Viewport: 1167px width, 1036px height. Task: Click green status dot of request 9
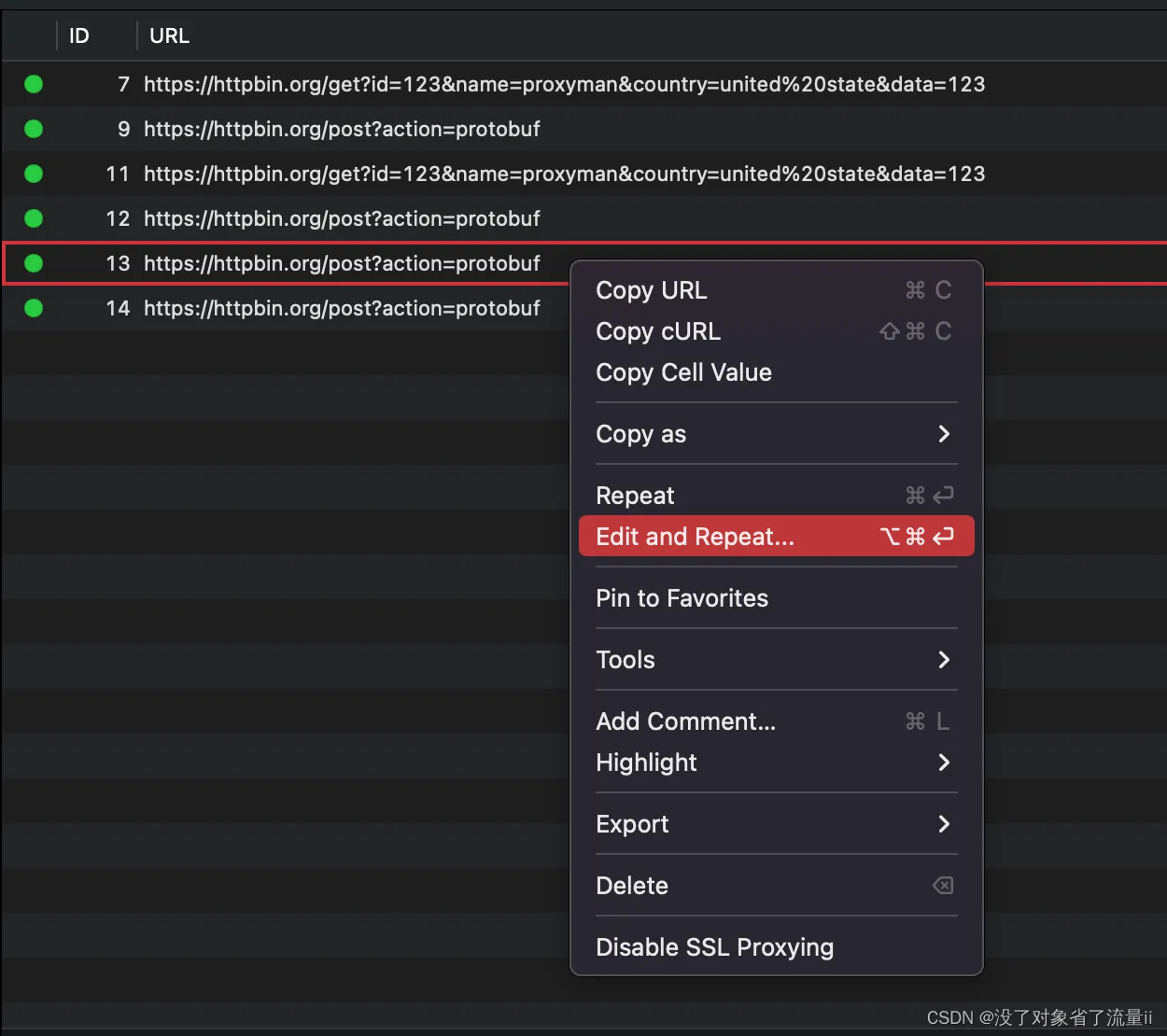34,129
